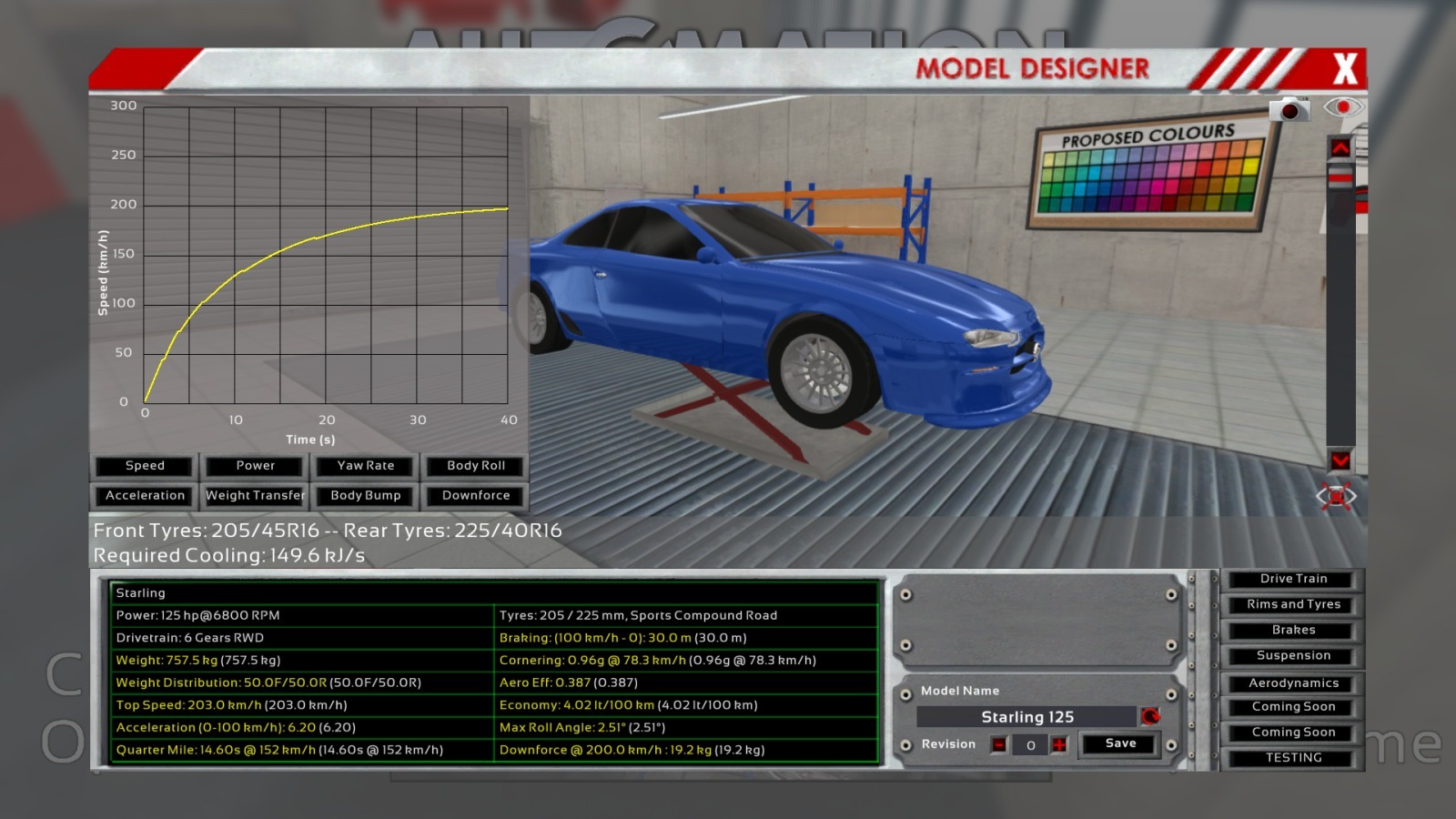This screenshot has width=1456, height=819.
Task: Show the Speed graph
Action: (x=145, y=466)
